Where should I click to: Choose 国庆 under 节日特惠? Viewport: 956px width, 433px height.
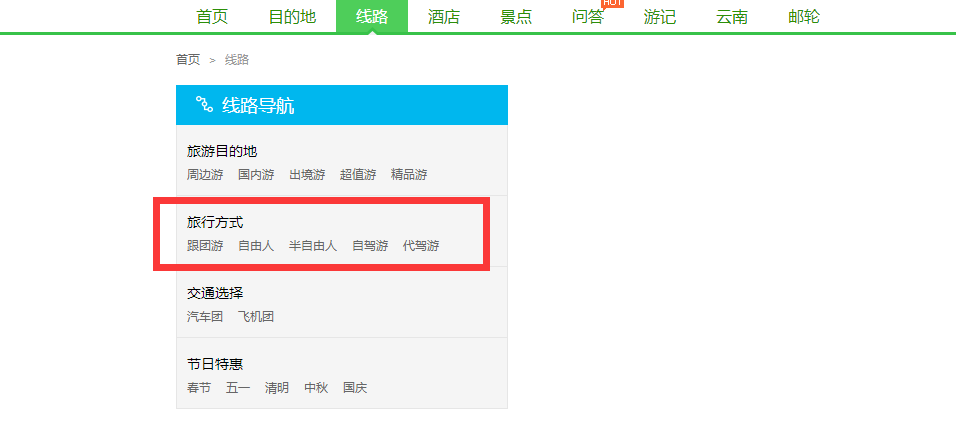[355, 388]
